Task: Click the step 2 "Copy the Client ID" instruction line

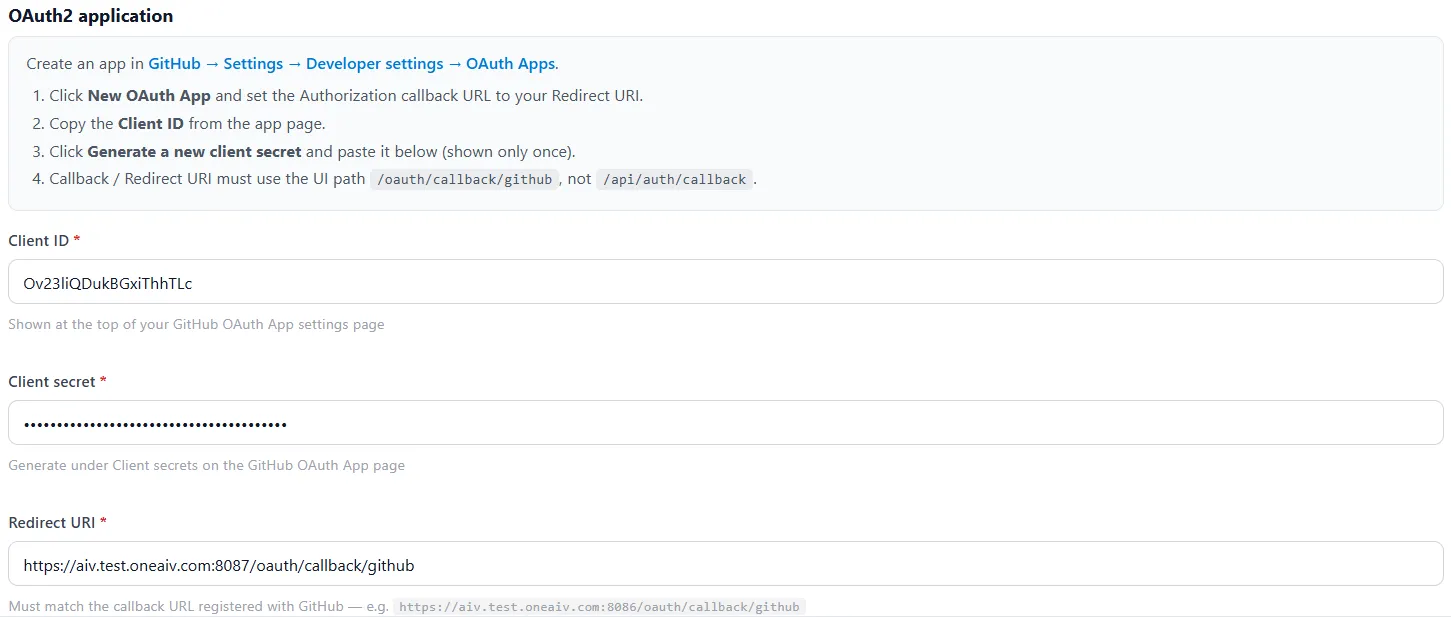Action: coord(187,124)
